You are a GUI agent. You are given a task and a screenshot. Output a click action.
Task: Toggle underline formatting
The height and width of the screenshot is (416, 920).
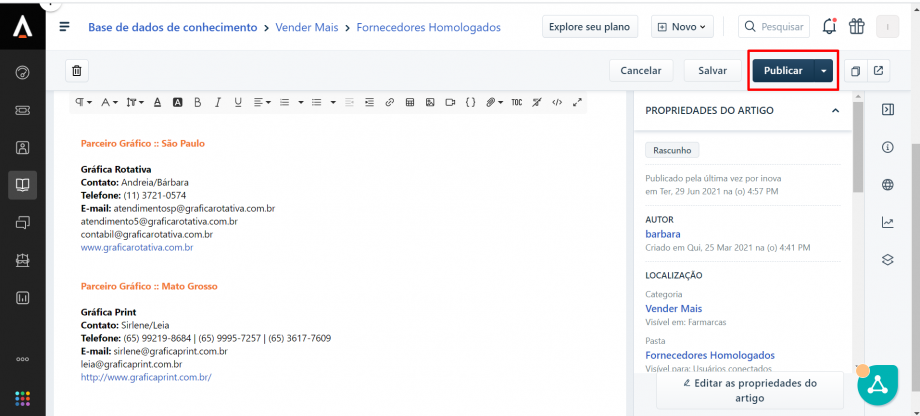coord(238,102)
